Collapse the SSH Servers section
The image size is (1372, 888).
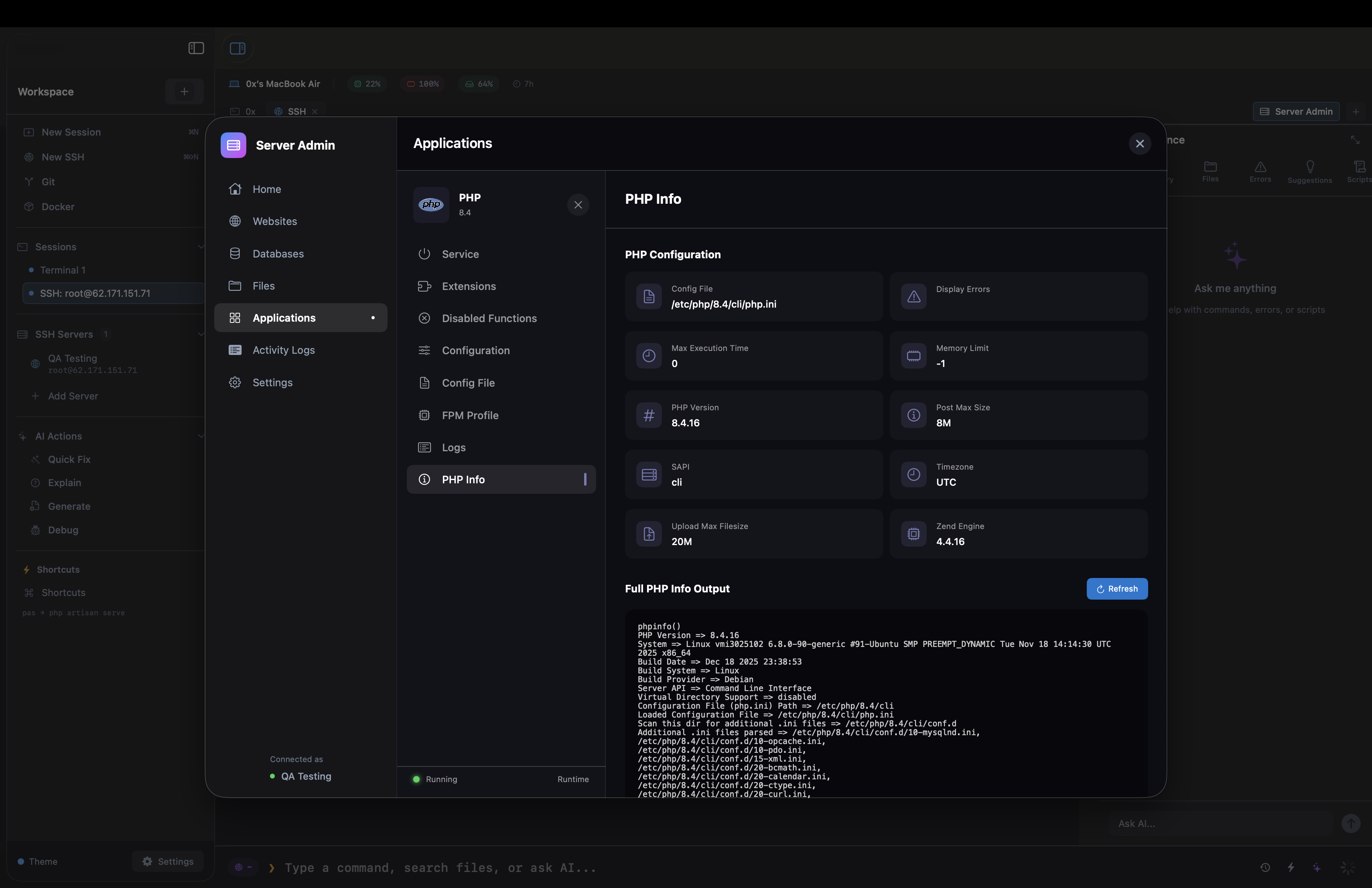(201, 334)
